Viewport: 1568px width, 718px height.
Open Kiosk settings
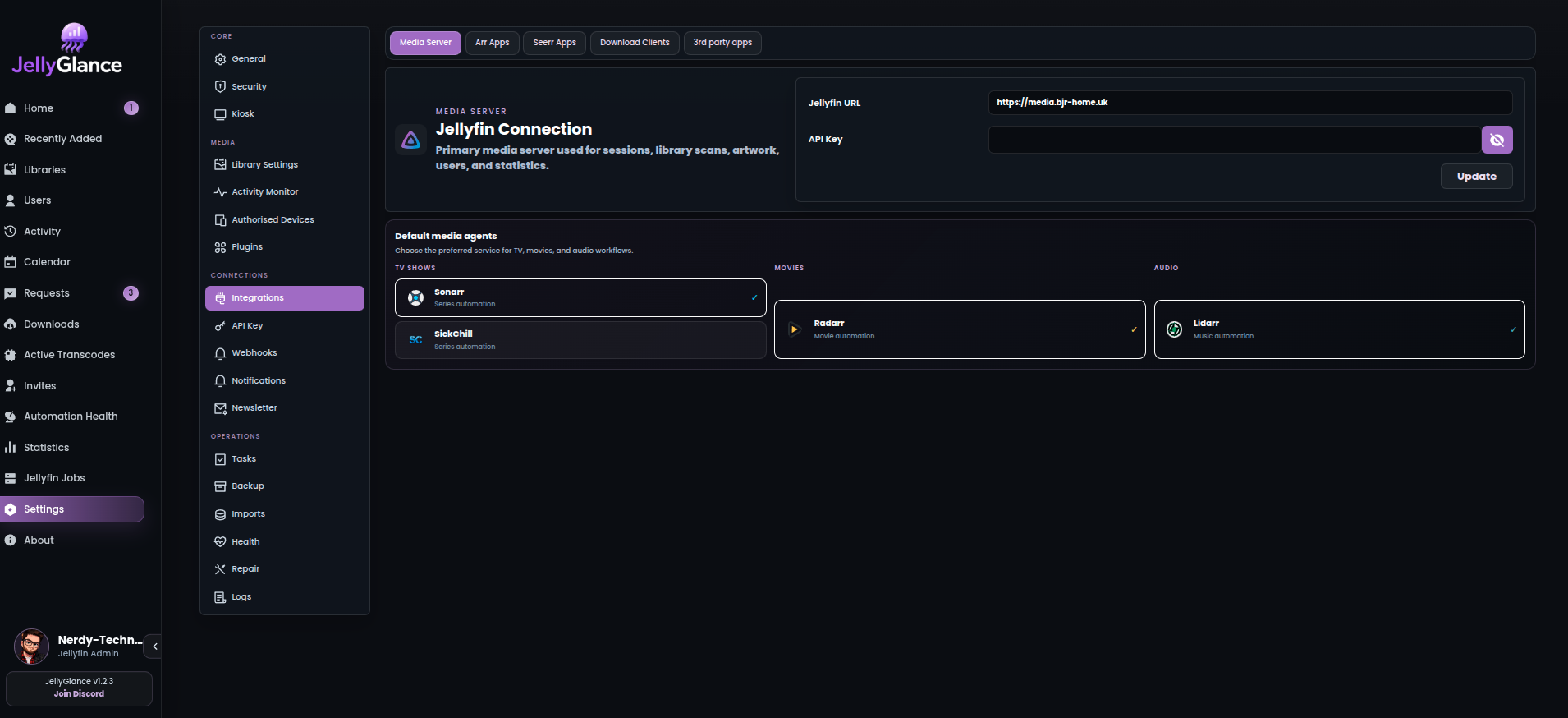[284, 114]
